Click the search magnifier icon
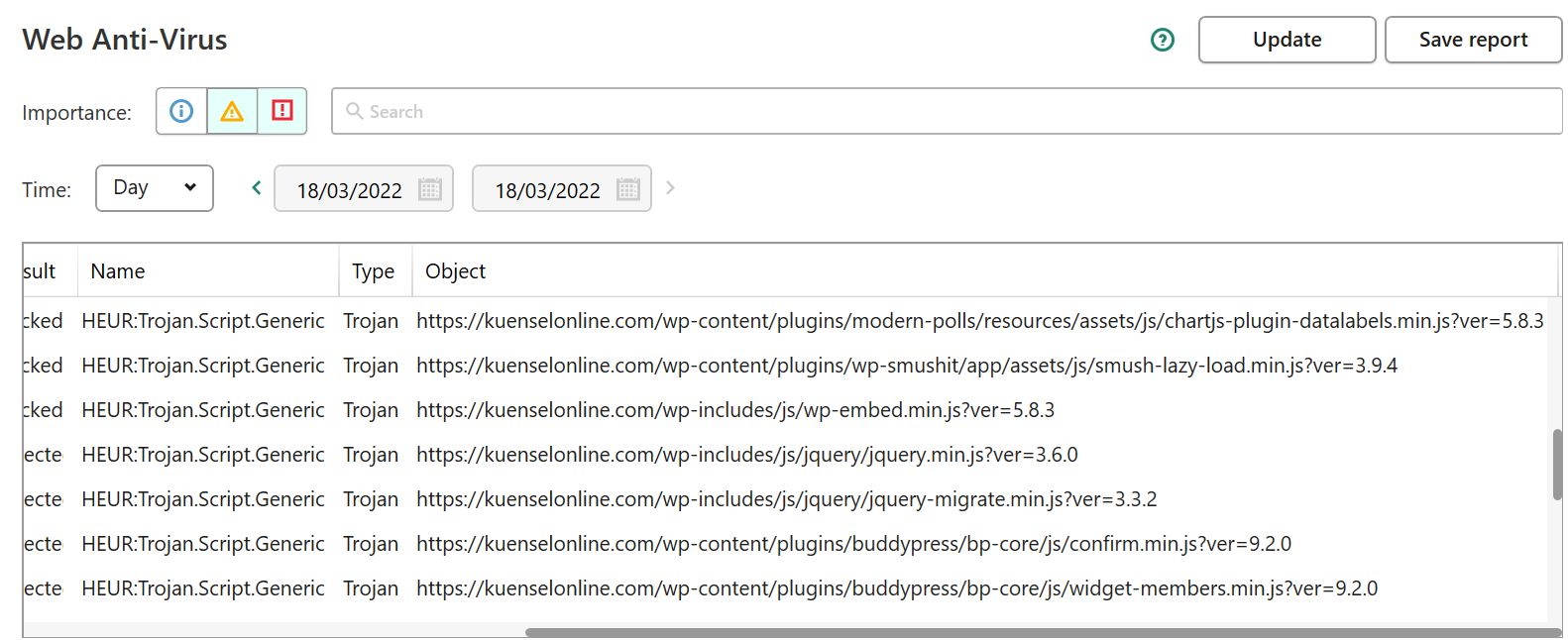 pos(354,111)
